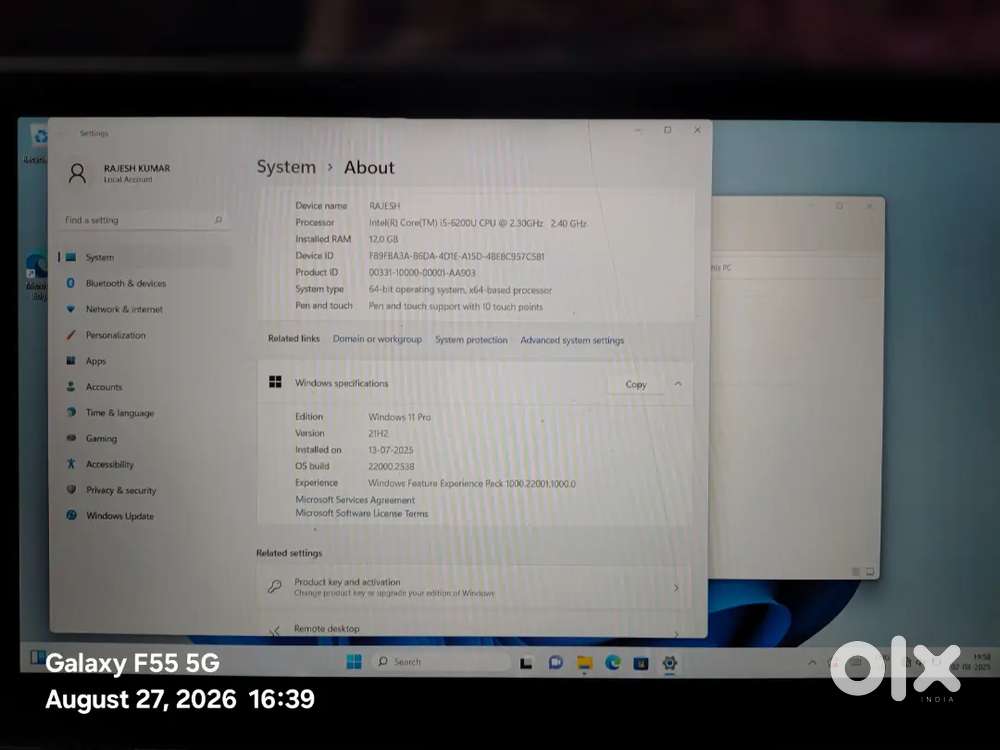This screenshot has width=1000, height=750.
Task: Open Microsoft Services Agreement link
Action: (355, 500)
